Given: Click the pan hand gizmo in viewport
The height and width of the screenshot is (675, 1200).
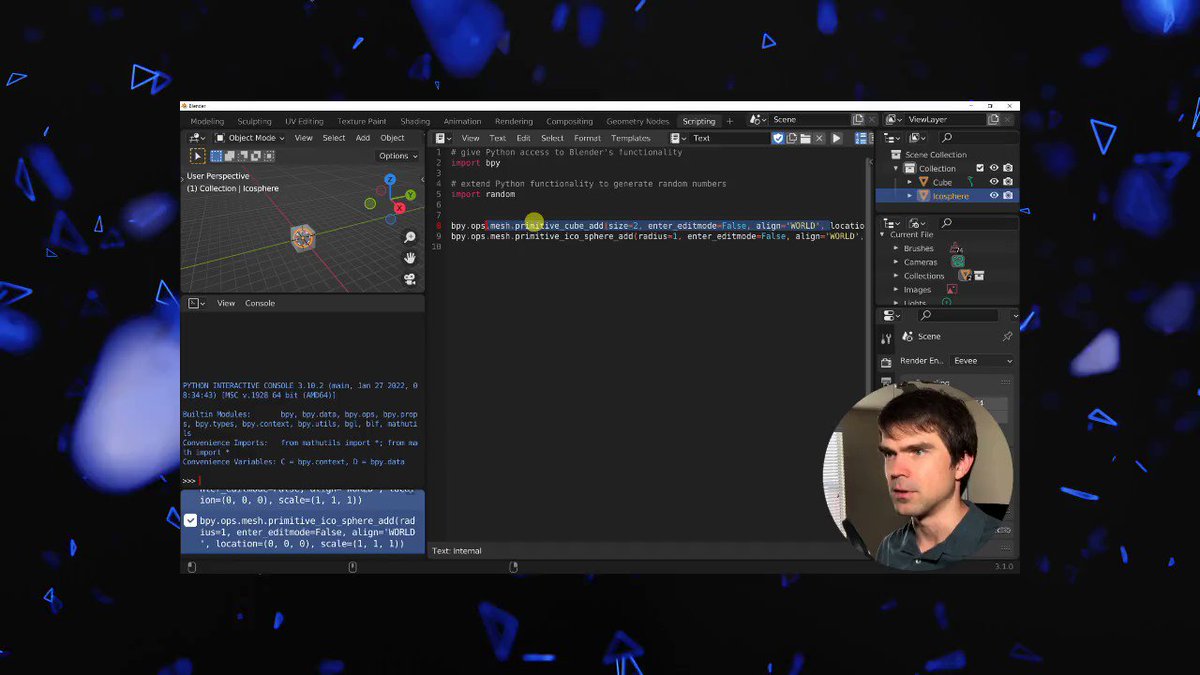Looking at the screenshot, I should pos(410,258).
